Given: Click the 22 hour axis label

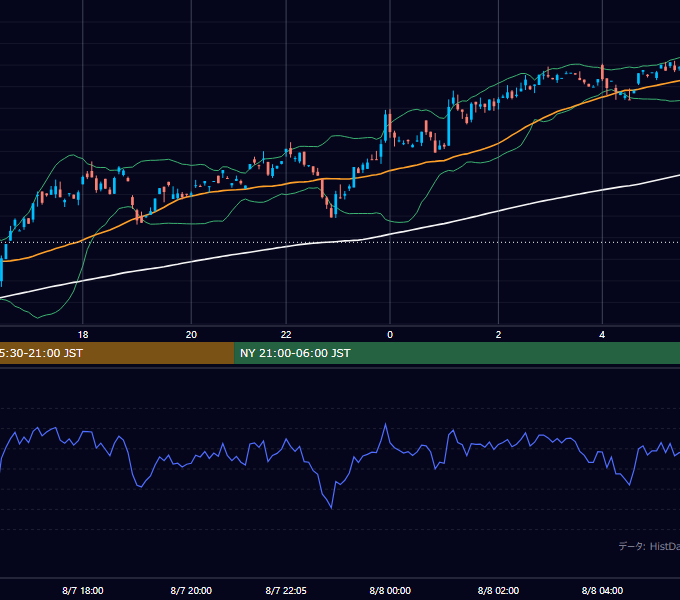Looking at the screenshot, I should (x=286, y=335).
